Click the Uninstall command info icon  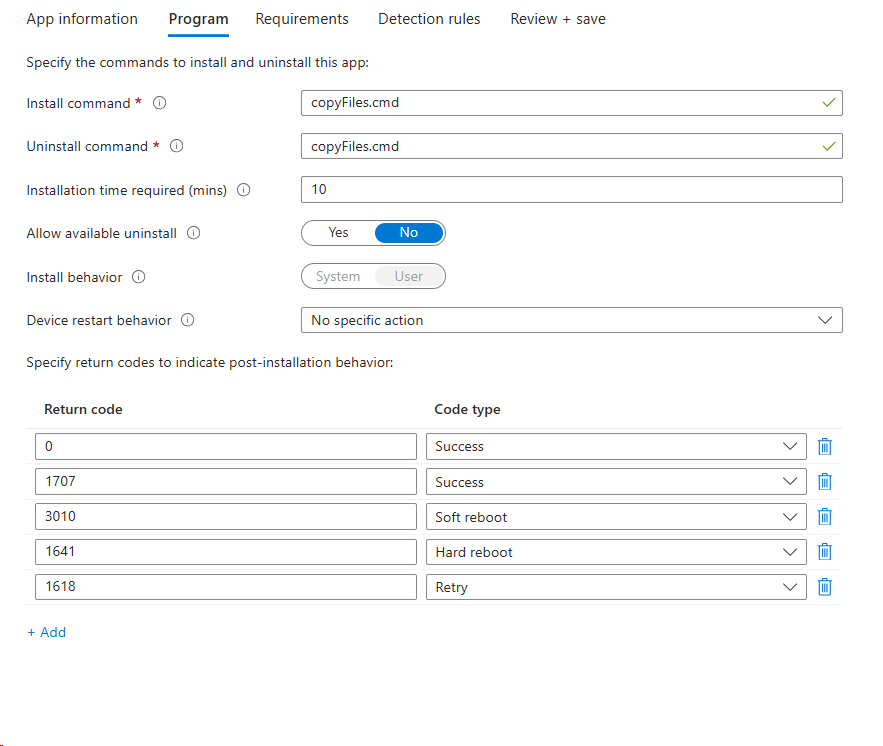pos(176,146)
